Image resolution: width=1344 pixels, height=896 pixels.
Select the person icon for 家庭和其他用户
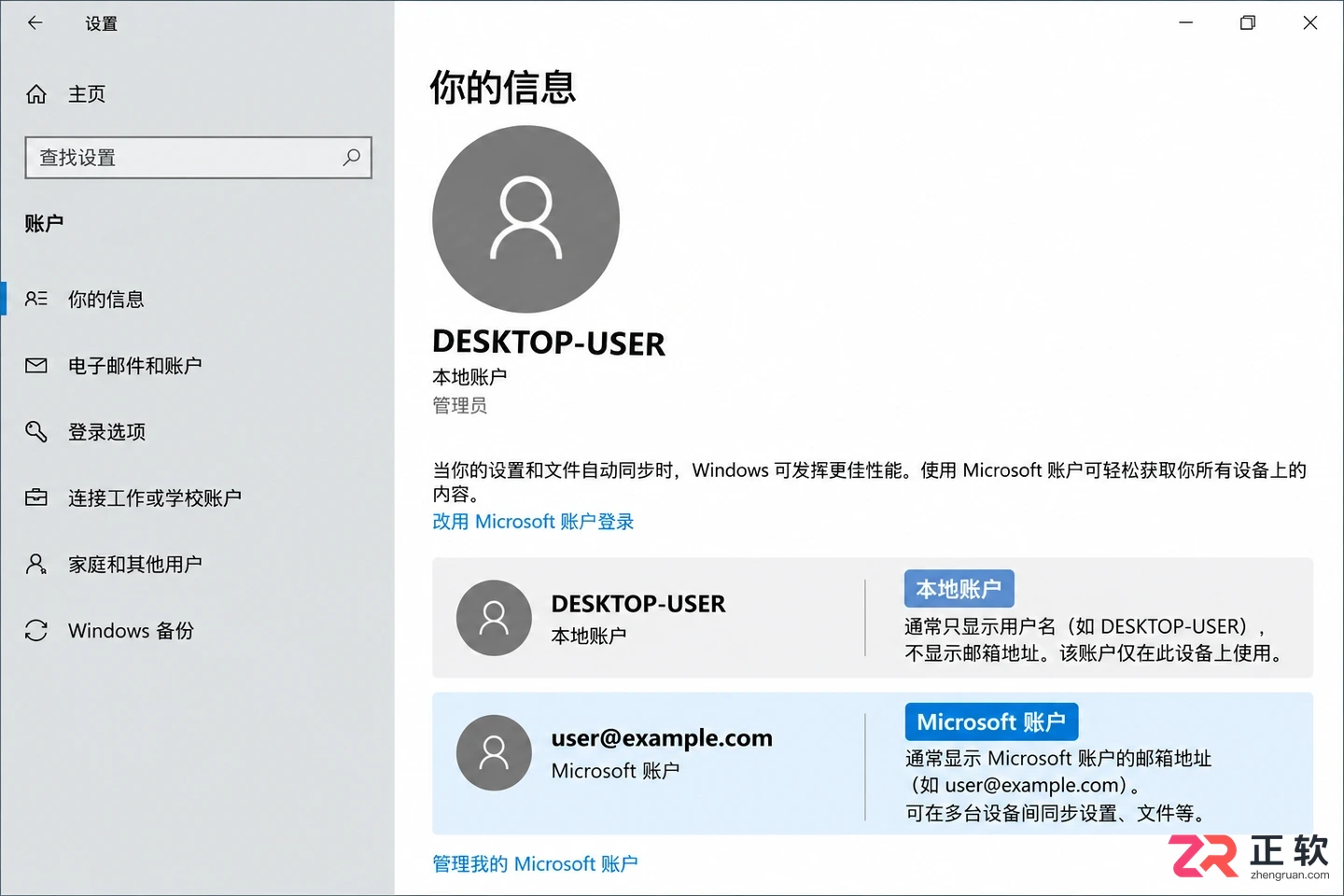click(x=36, y=564)
